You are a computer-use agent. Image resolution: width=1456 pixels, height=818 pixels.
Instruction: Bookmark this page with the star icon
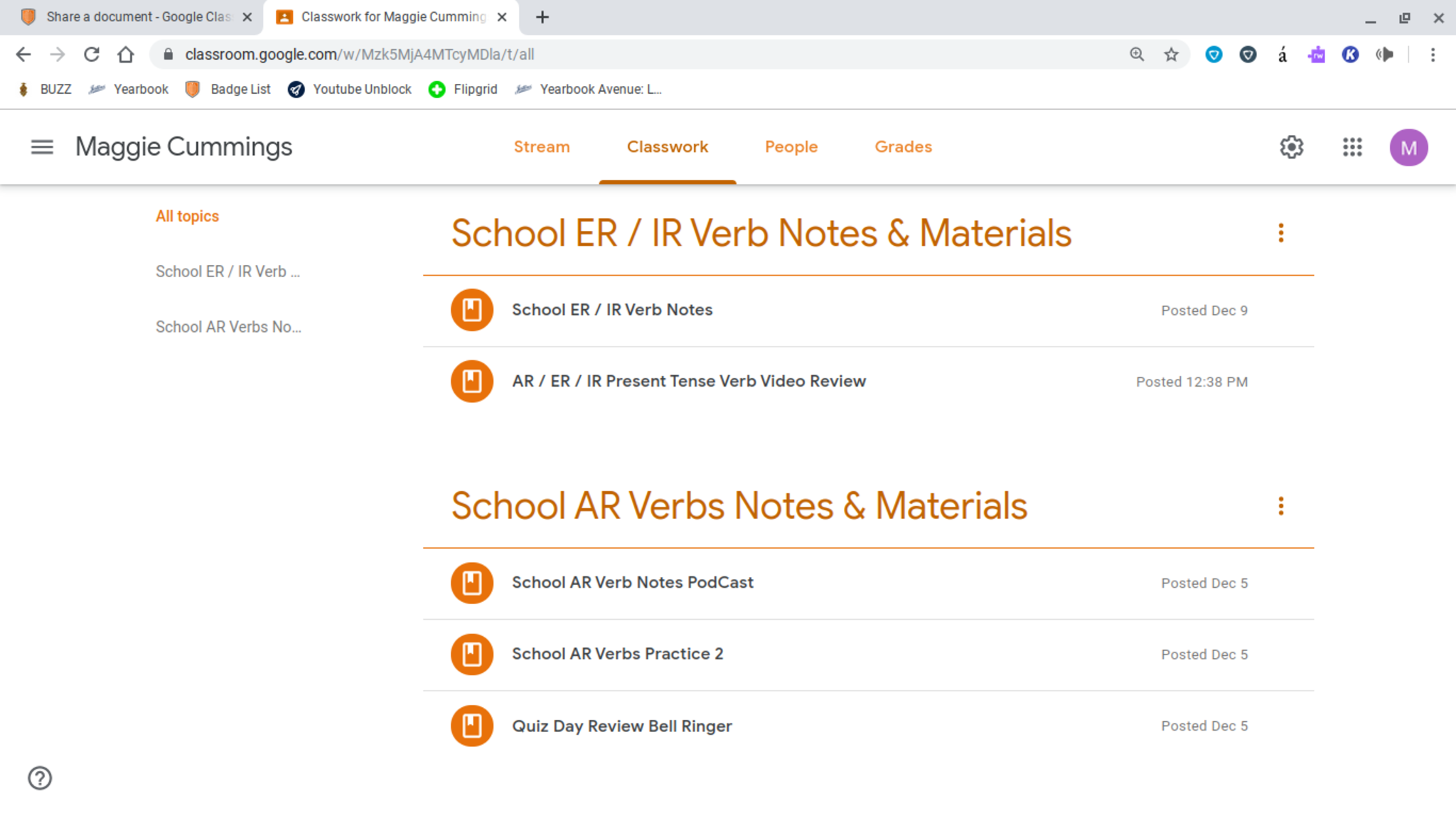coord(1171,55)
